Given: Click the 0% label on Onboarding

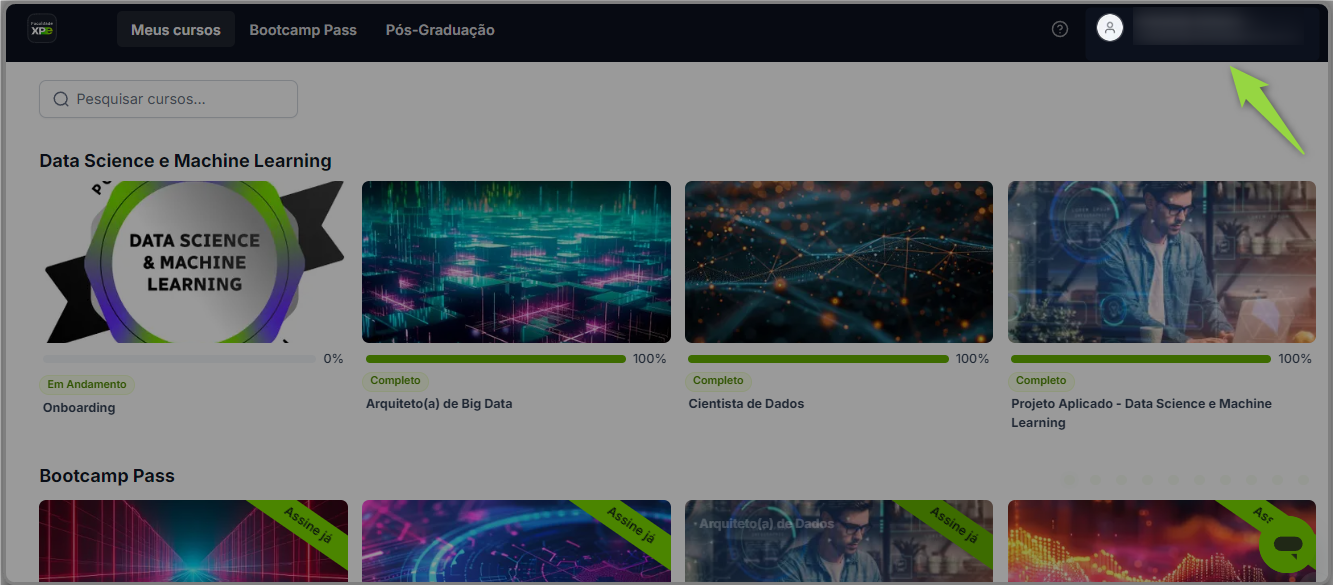Looking at the screenshot, I should pyautogui.click(x=333, y=359).
